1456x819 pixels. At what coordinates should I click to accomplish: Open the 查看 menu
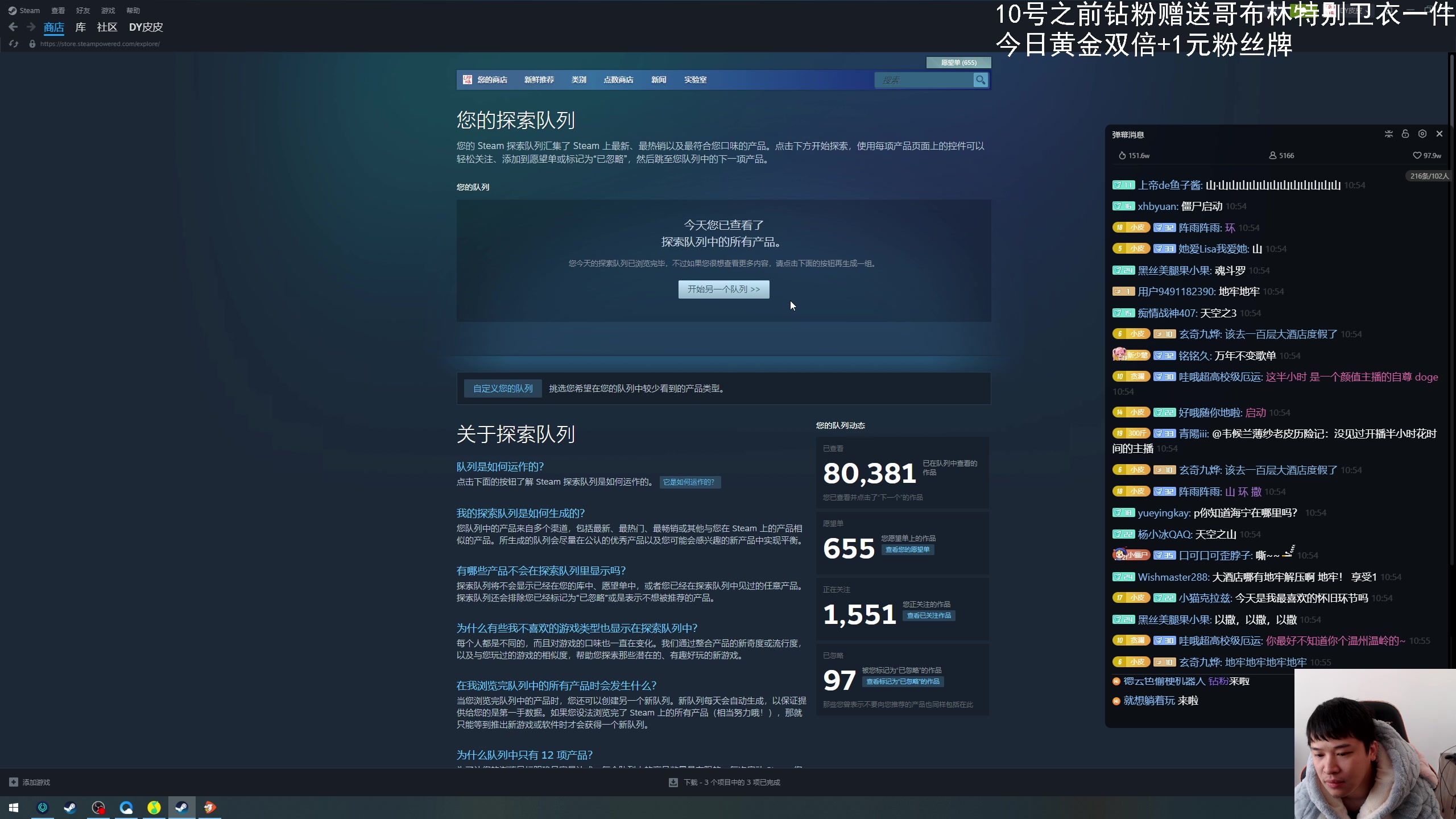(58, 10)
